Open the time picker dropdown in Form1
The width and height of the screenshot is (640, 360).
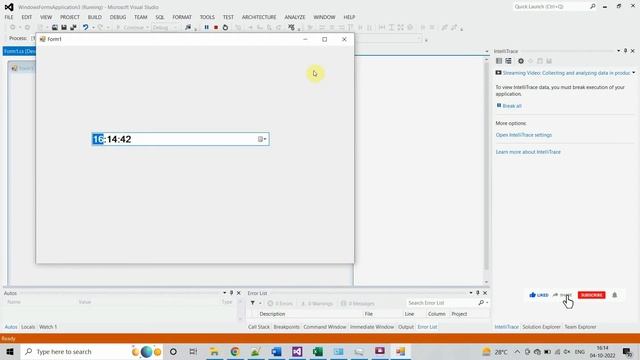coord(262,139)
